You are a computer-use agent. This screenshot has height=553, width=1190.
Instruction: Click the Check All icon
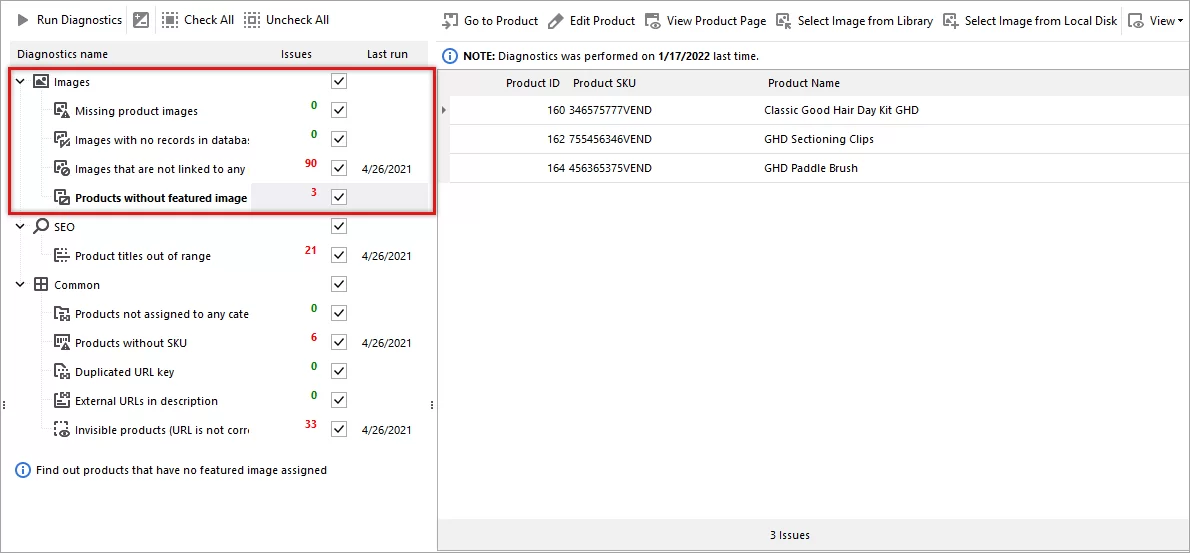pos(170,20)
